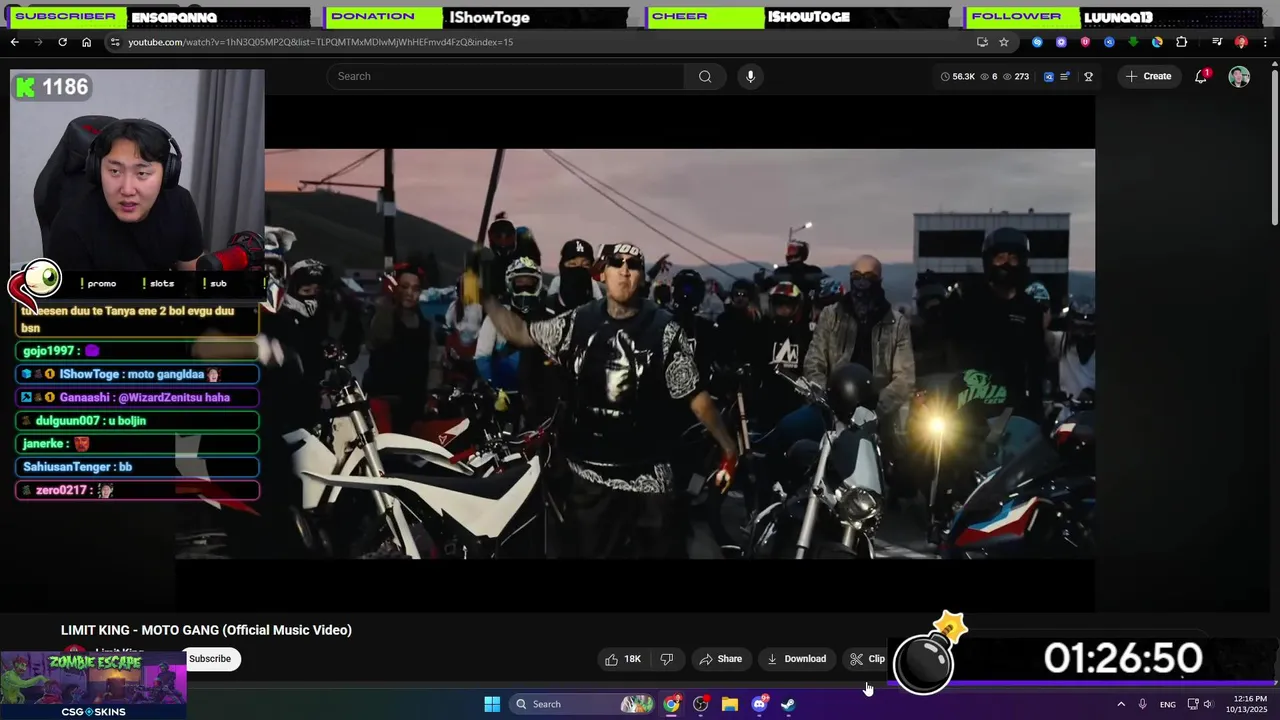Click chat message from gojo1997
The image size is (1280, 720).
click(138, 351)
